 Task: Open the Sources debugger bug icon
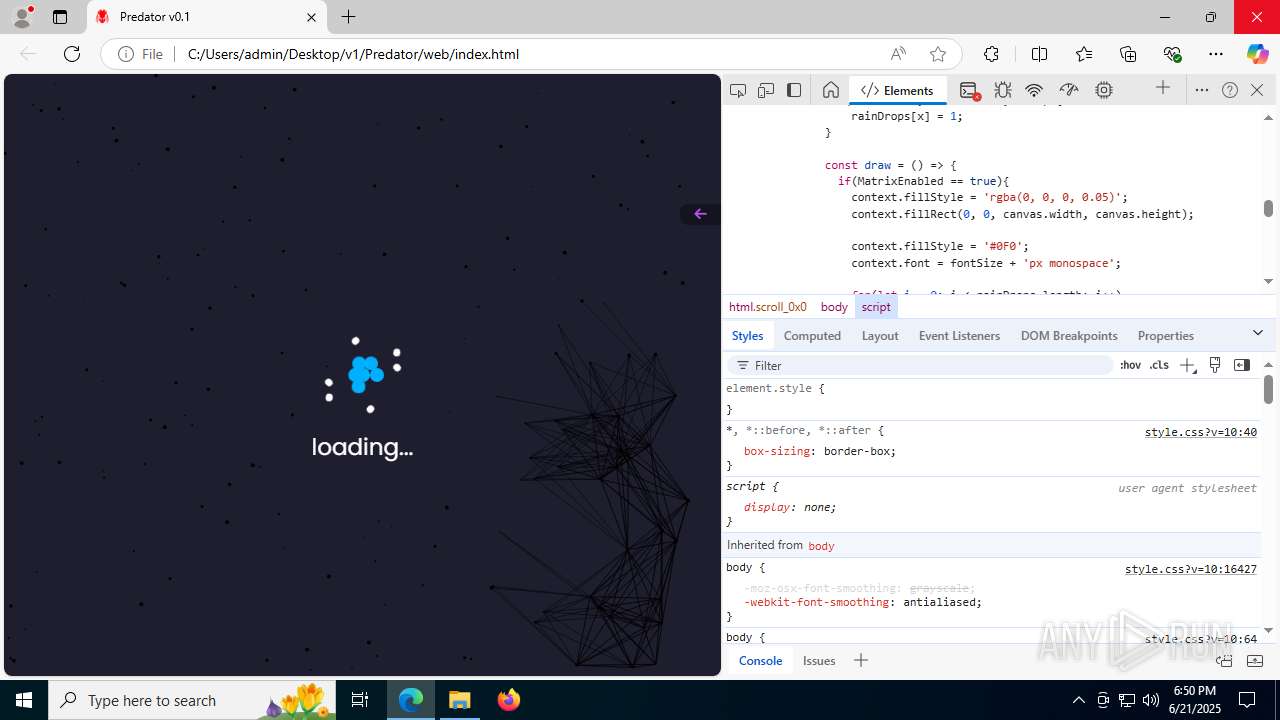(x=1003, y=90)
